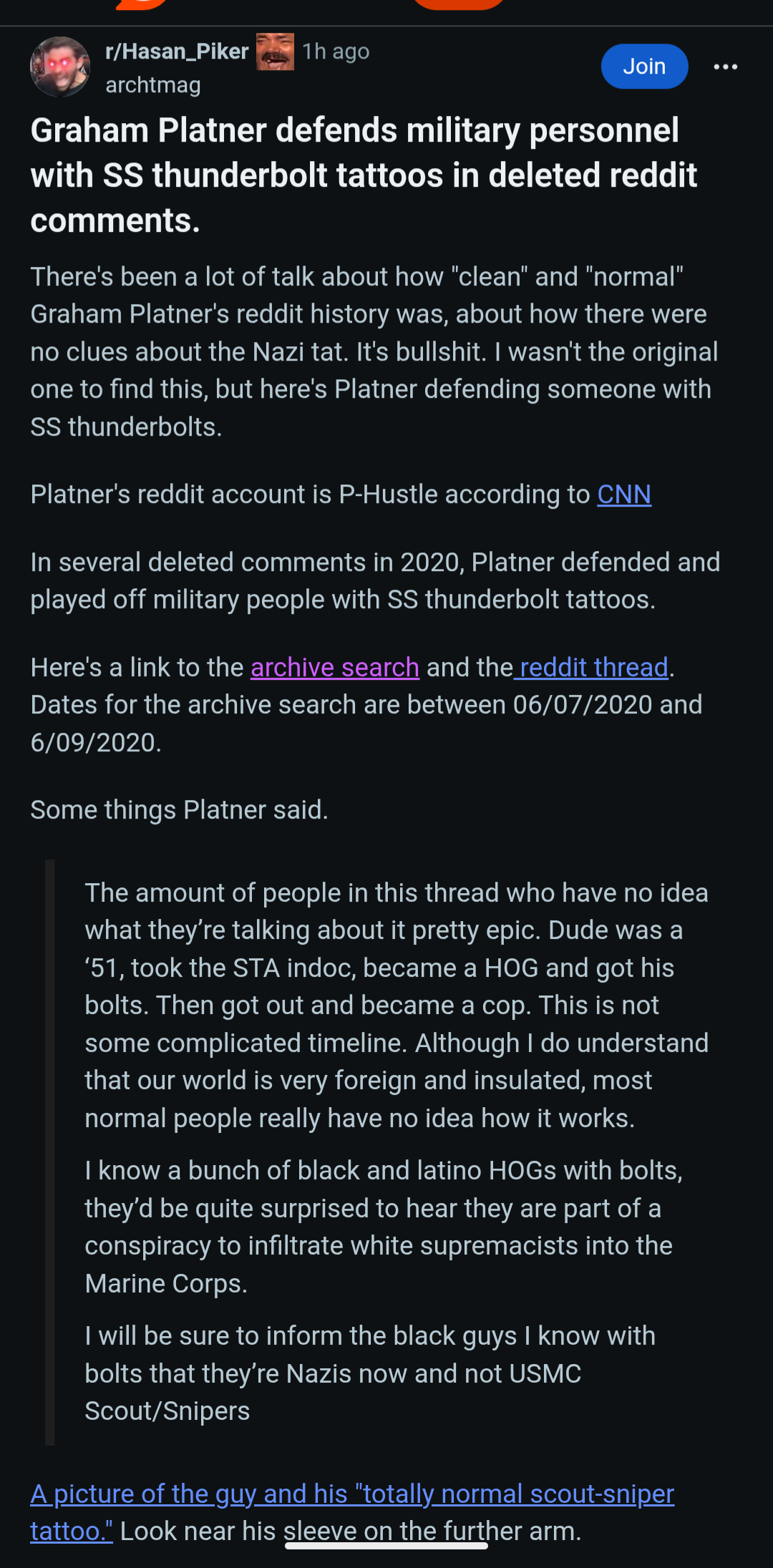Image resolution: width=773 pixels, height=1568 pixels.
Task: Open the CNN link
Action: 624,495
